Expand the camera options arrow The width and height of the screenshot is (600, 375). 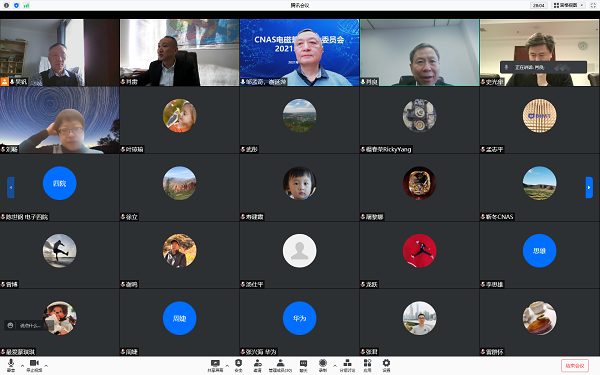click(46, 366)
